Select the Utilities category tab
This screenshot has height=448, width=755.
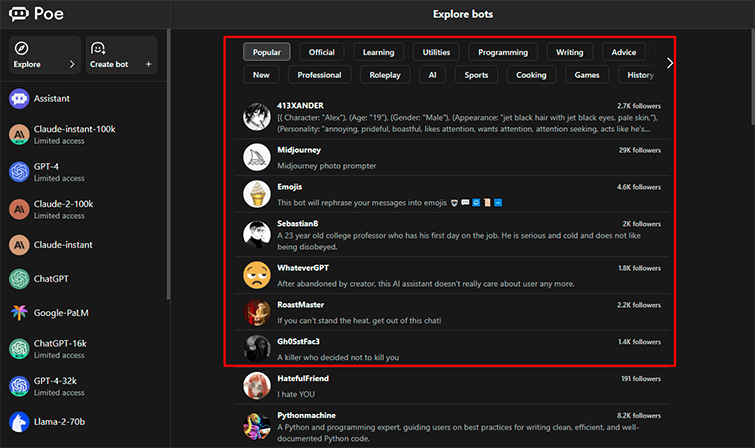coord(436,52)
